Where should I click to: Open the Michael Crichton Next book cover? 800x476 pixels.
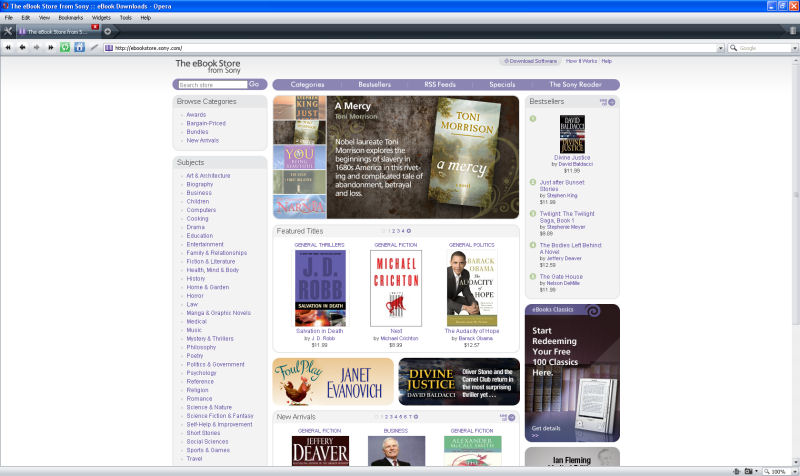coord(396,288)
